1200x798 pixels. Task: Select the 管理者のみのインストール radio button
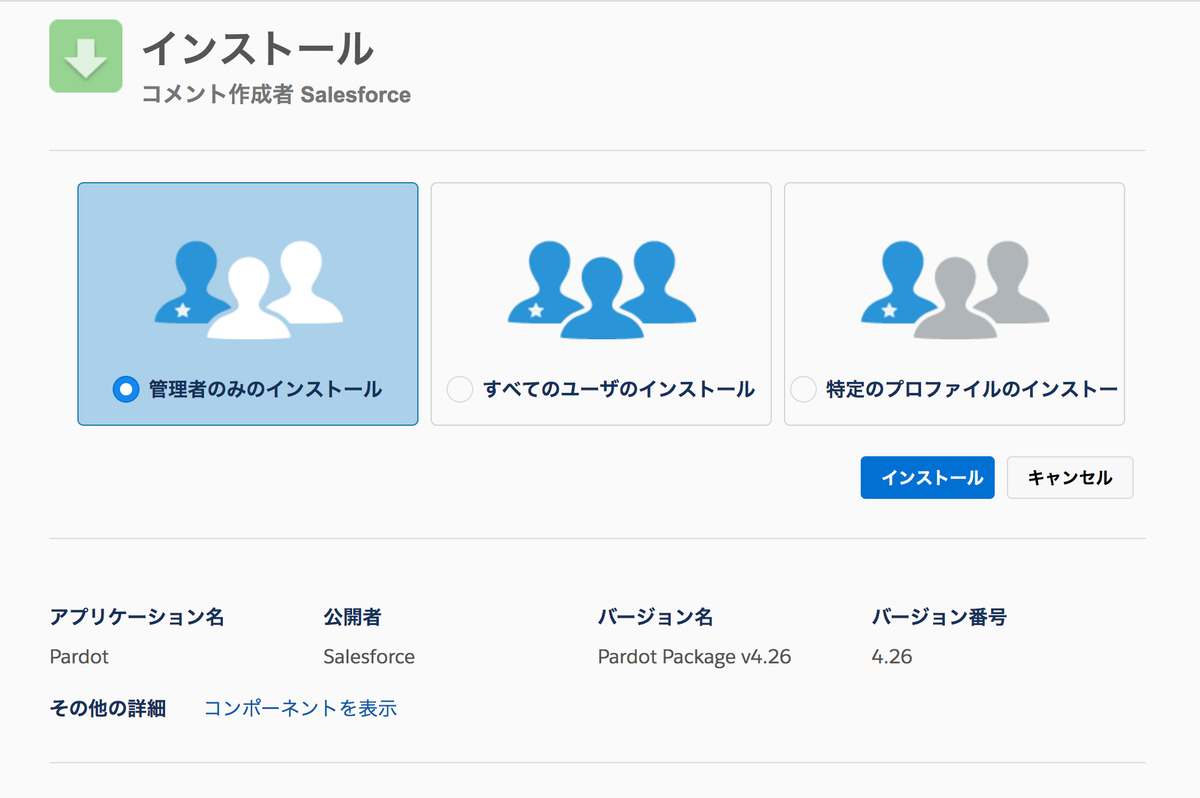(x=126, y=389)
